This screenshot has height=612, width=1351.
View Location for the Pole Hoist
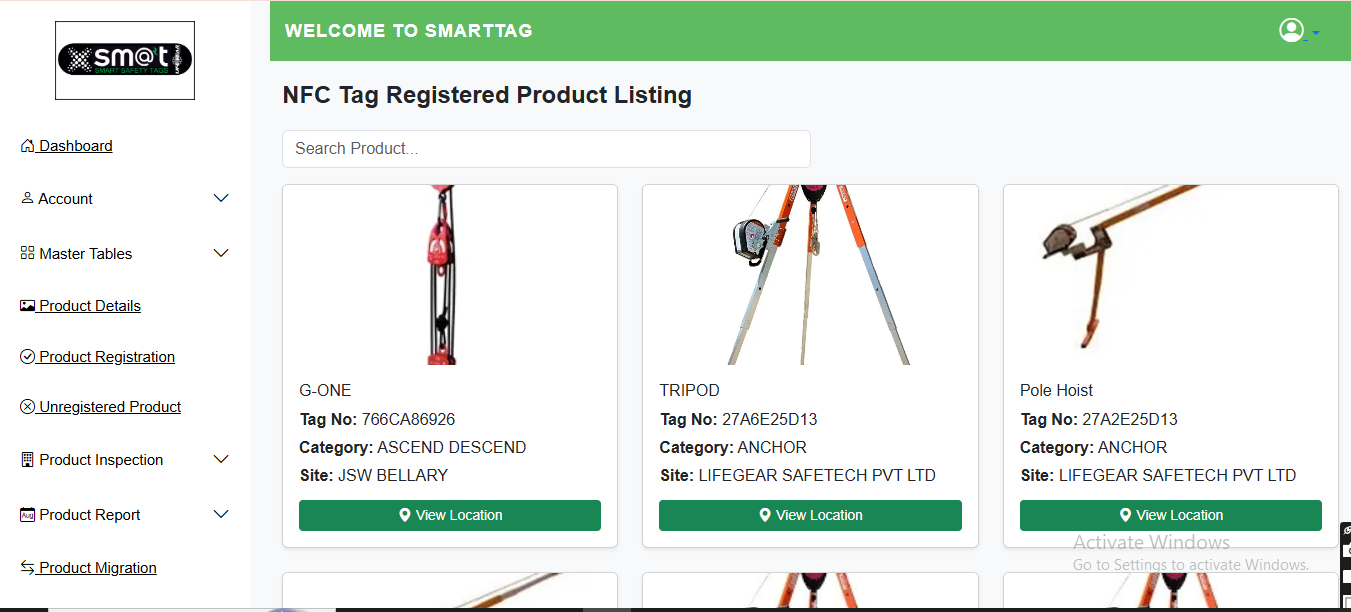click(1170, 515)
